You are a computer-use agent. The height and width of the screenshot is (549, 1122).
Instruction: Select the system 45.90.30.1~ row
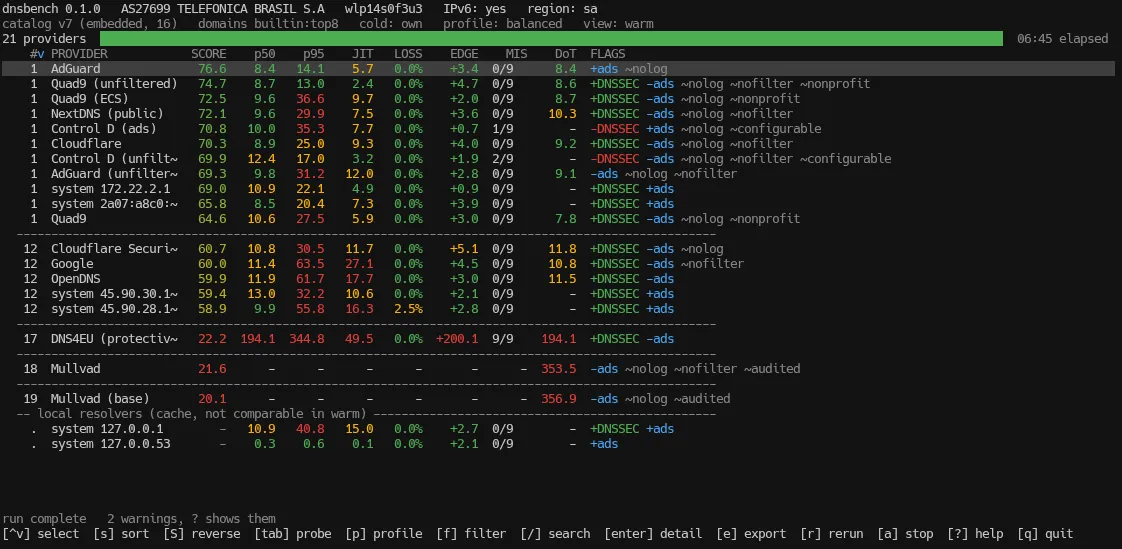[558, 293]
